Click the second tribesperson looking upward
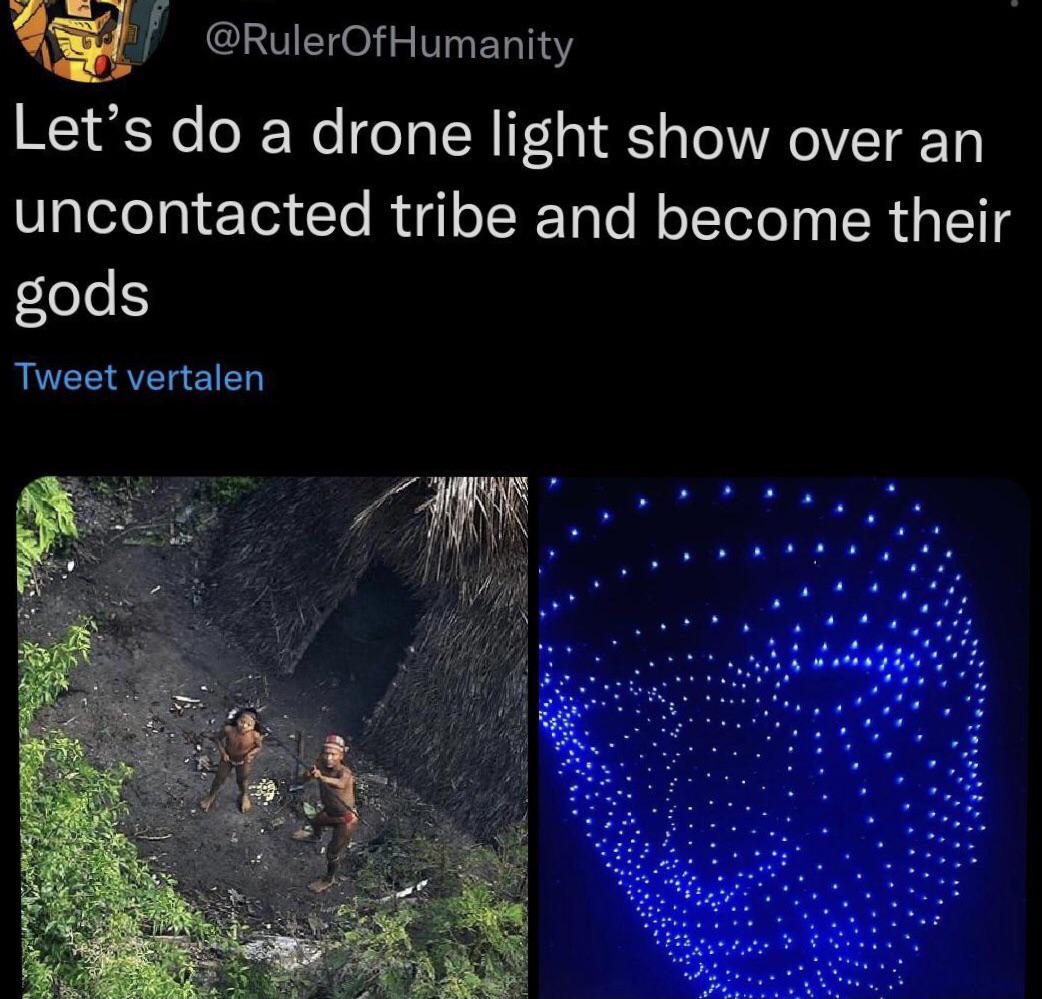The width and height of the screenshot is (1042, 999). (236, 760)
